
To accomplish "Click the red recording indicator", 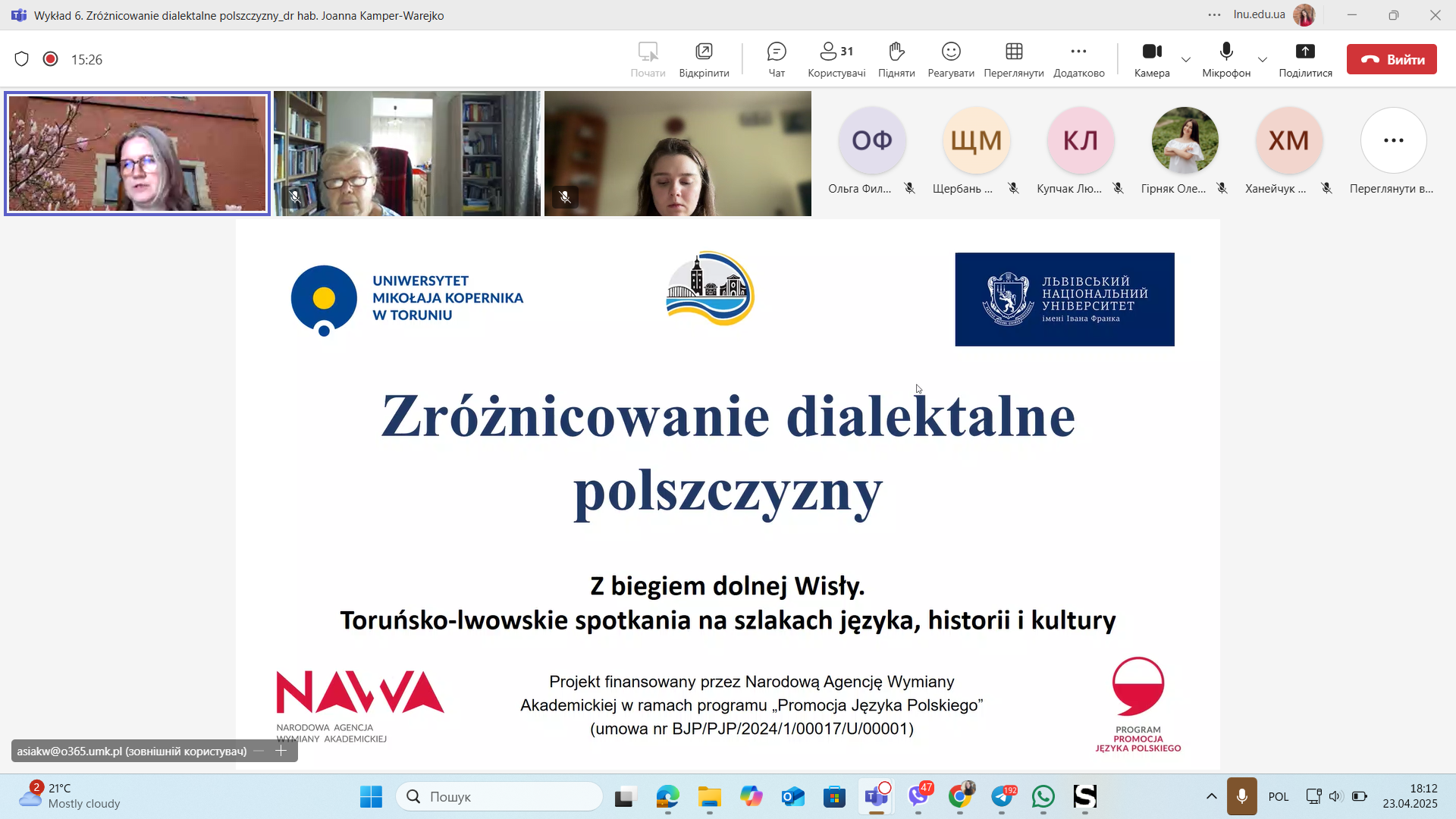I will click(x=51, y=59).
